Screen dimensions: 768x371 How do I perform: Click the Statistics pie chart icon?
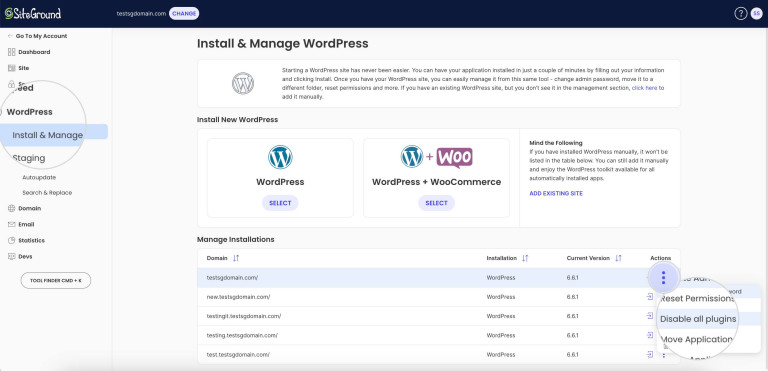[x=12, y=241]
